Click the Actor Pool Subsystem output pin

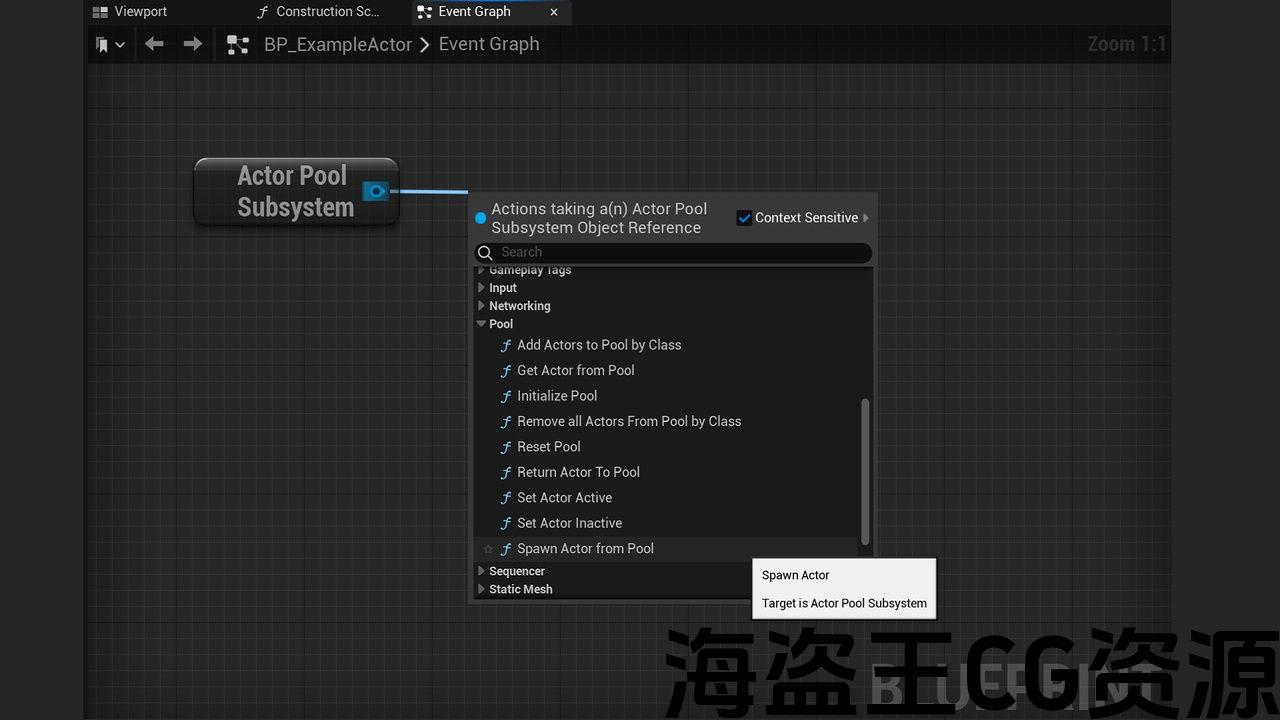(x=375, y=191)
